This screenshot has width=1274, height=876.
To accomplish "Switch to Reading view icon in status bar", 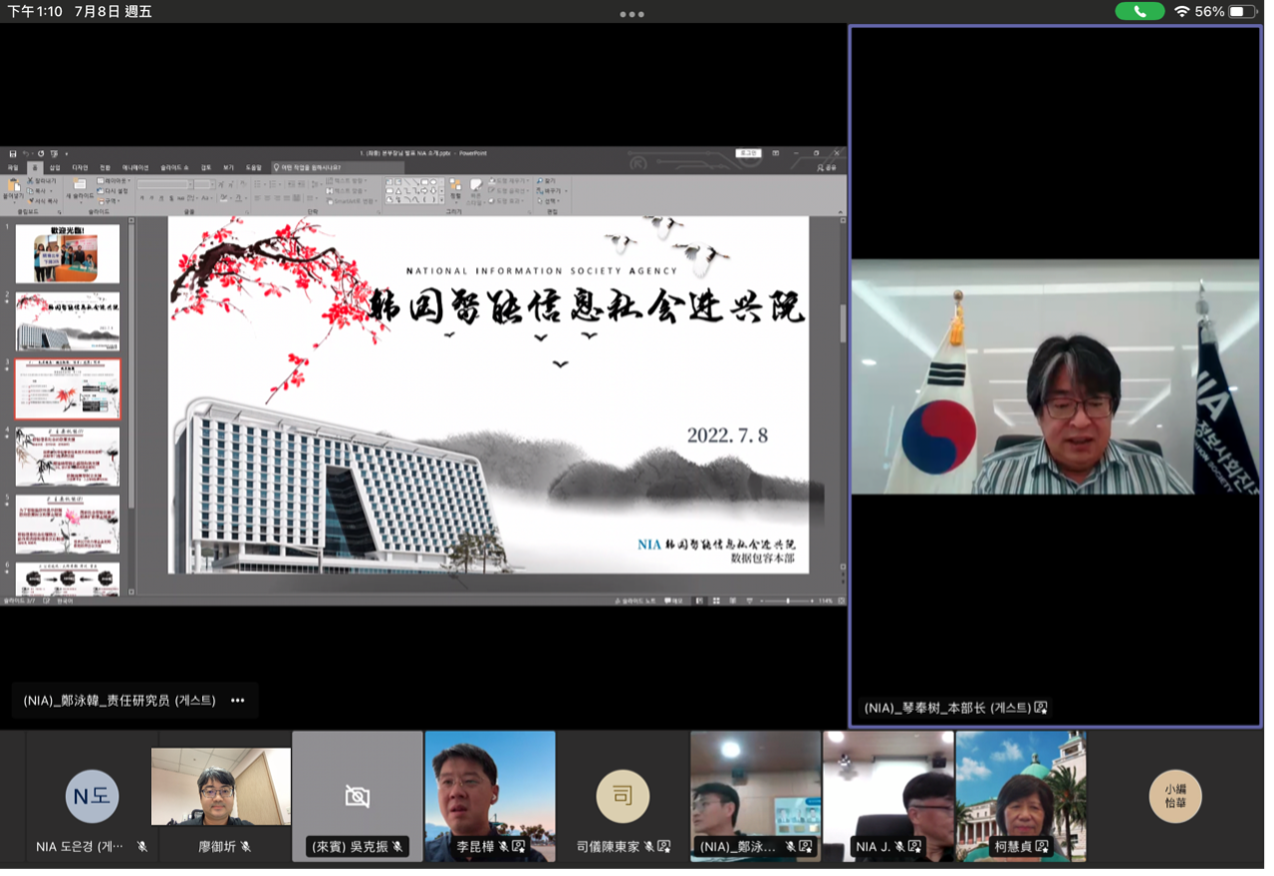I will (733, 601).
